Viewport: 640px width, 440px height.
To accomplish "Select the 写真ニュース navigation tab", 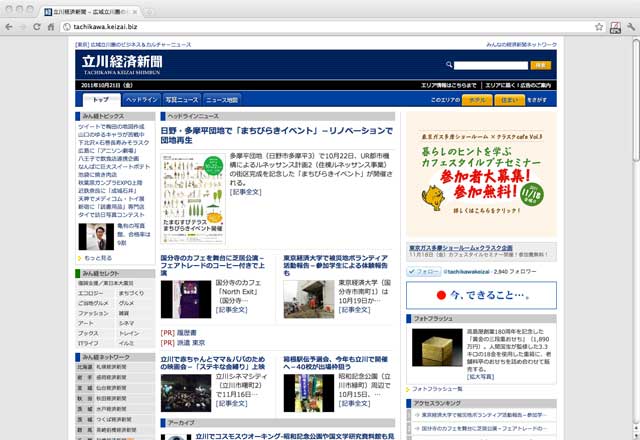I will (x=182, y=100).
